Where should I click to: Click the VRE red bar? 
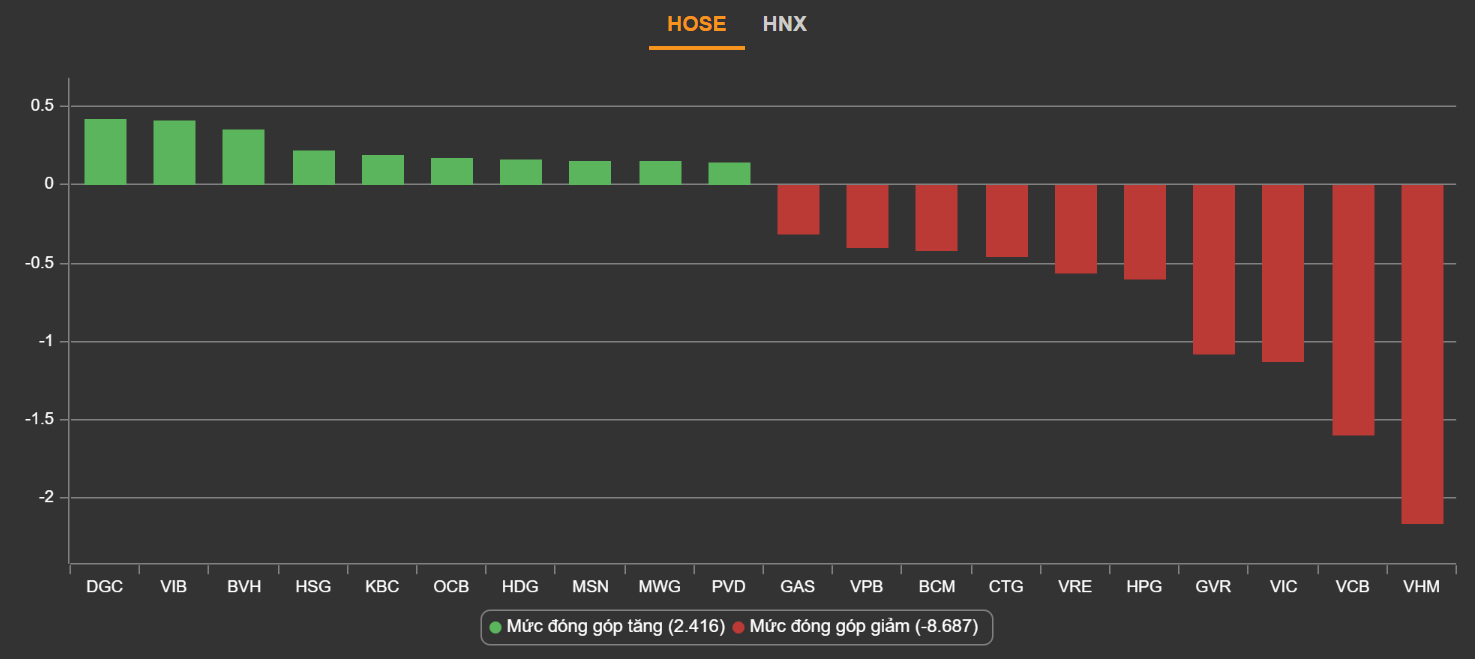point(1075,229)
